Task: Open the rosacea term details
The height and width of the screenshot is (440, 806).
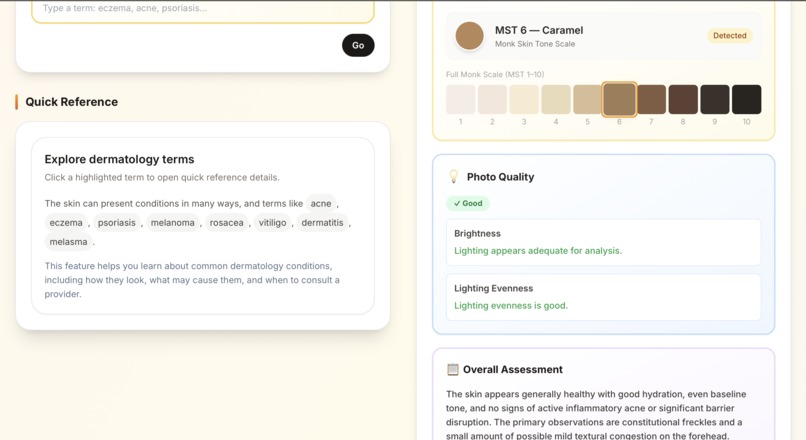Action: click(x=226, y=223)
